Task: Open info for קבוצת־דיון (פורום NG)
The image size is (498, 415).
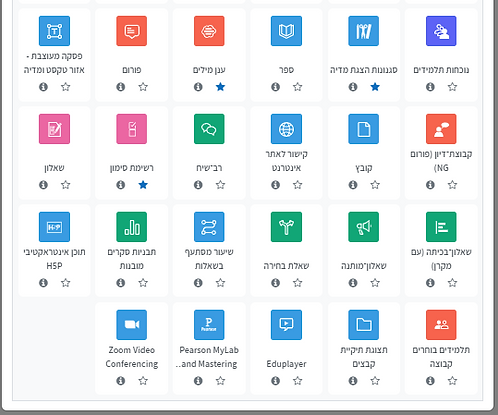Action: click(x=430, y=185)
